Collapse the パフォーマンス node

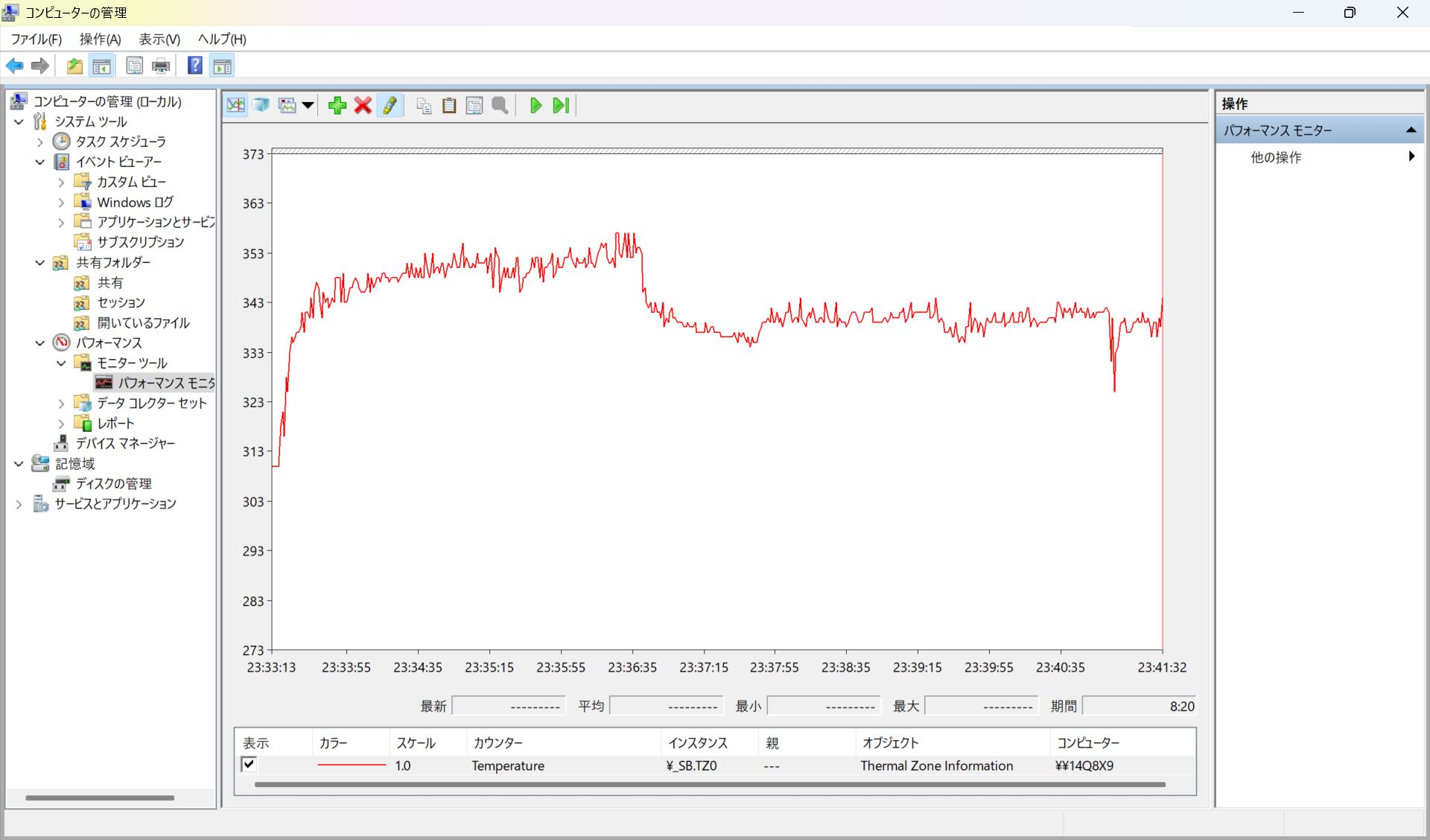pyautogui.click(x=40, y=343)
